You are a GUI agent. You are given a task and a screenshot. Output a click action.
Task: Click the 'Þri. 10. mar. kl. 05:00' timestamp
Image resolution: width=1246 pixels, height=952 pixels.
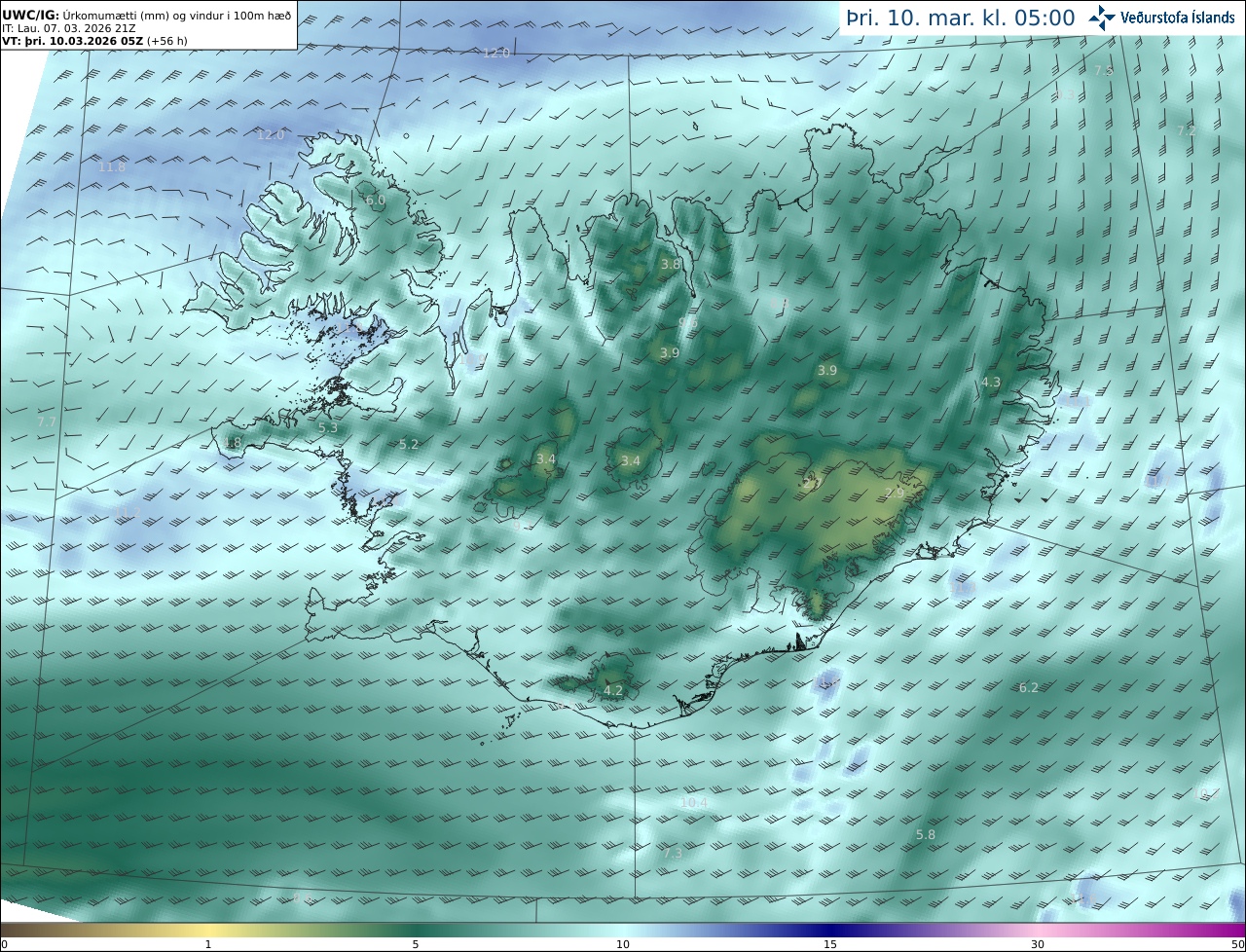(960, 18)
